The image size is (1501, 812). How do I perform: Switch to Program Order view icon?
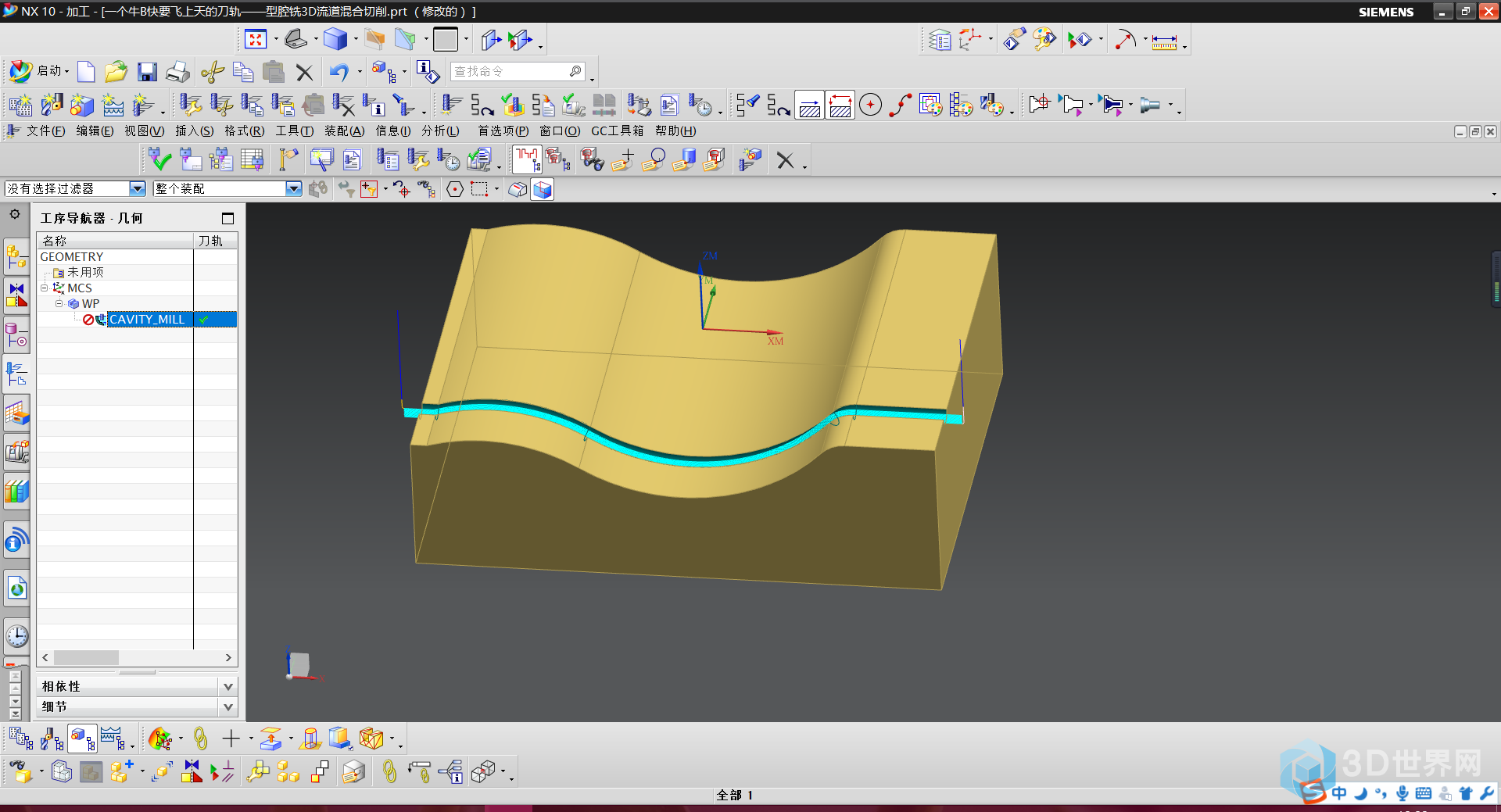click(x=21, y=738)
